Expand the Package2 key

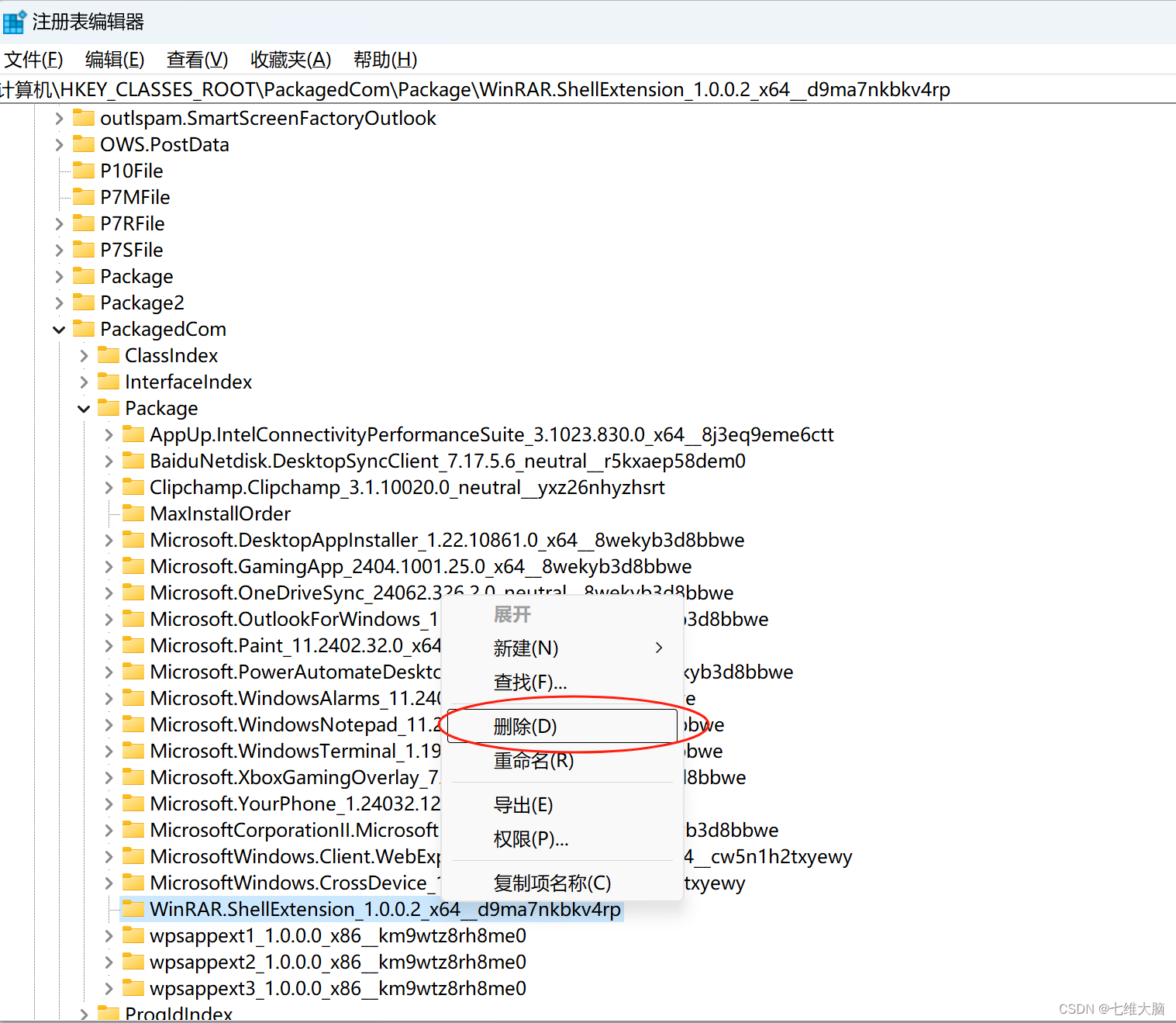coord(59,303)
